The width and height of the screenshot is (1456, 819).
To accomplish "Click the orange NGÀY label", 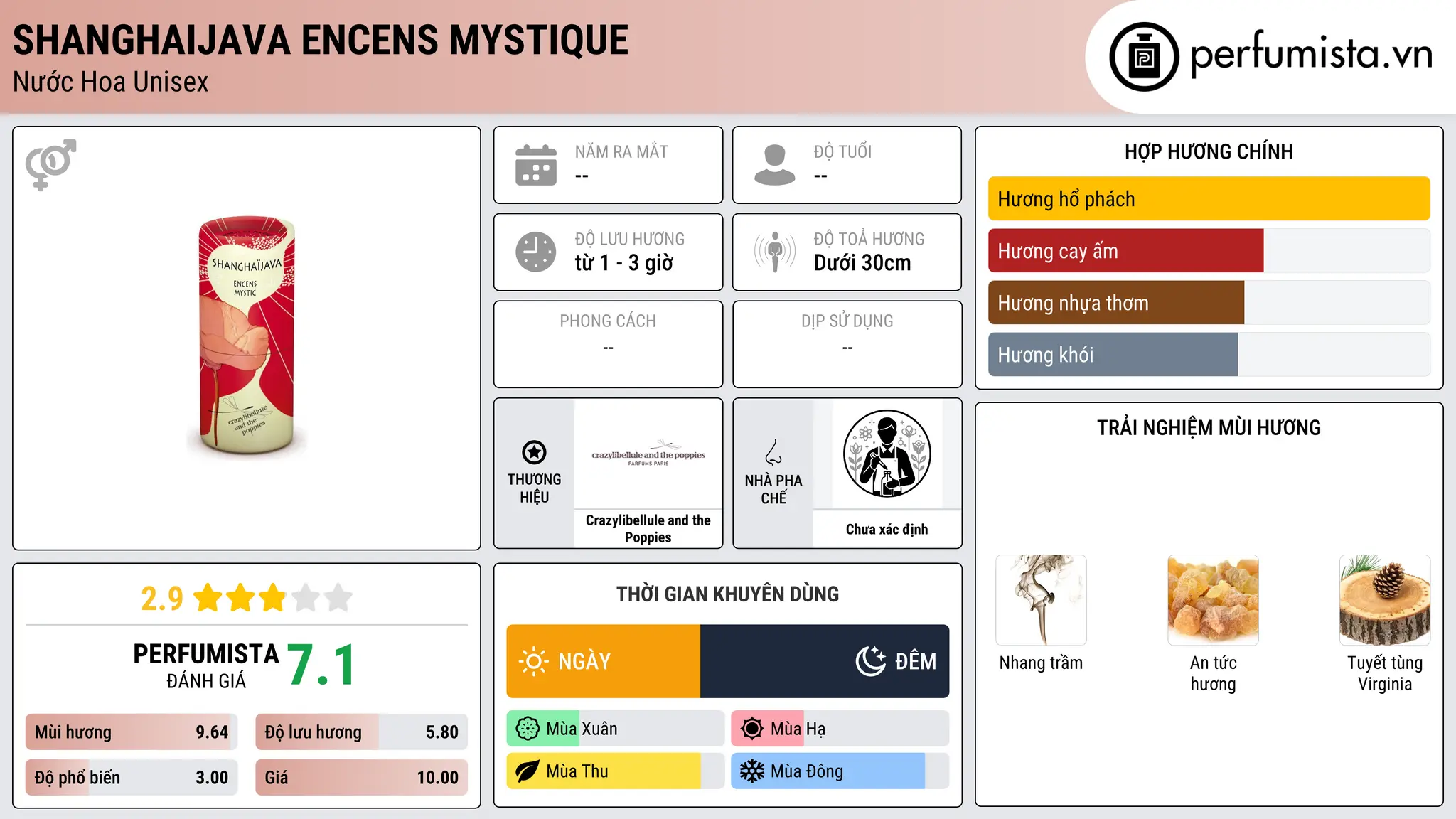I will (x=584, y=661).
